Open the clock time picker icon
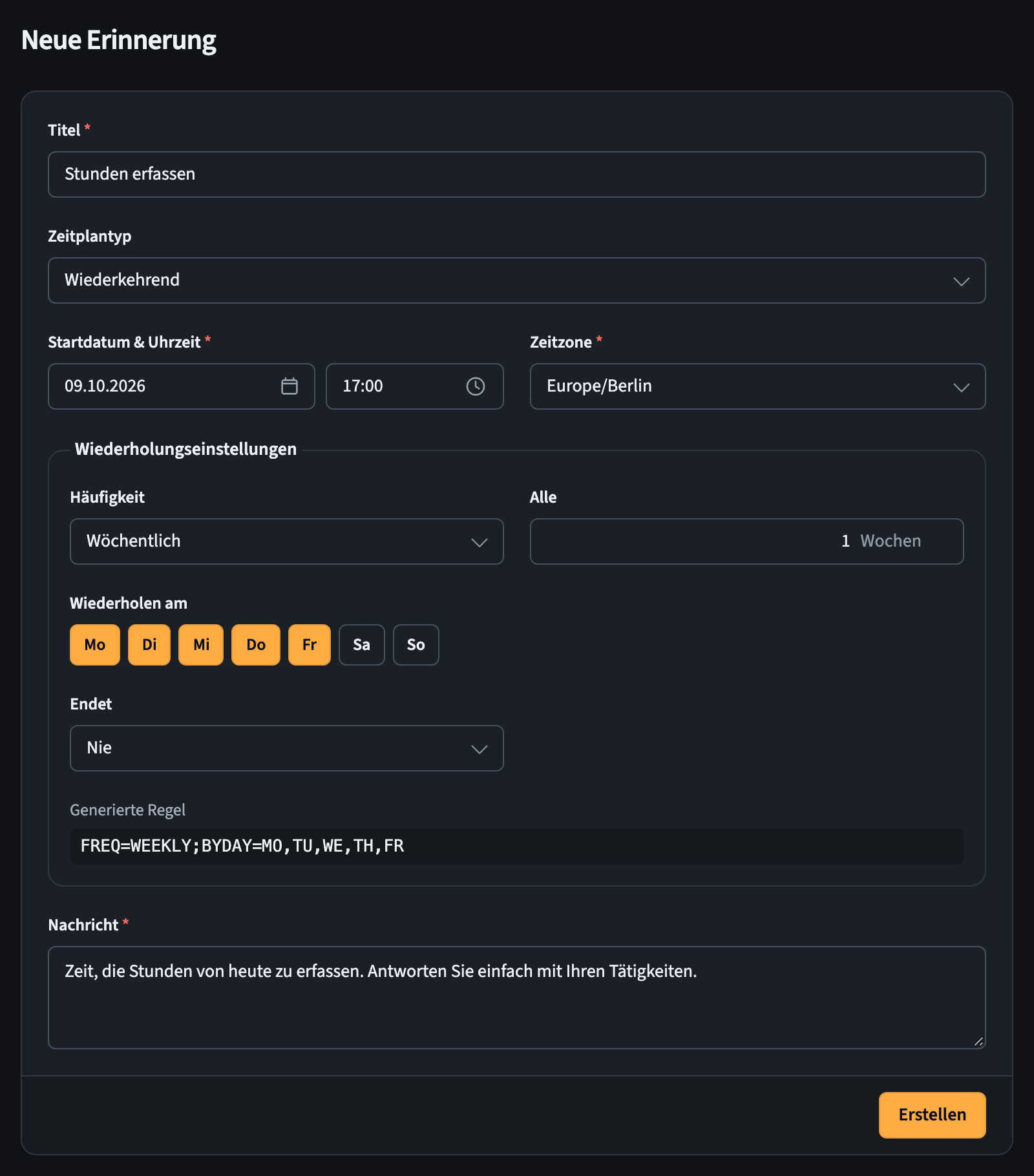 [476, 386]
